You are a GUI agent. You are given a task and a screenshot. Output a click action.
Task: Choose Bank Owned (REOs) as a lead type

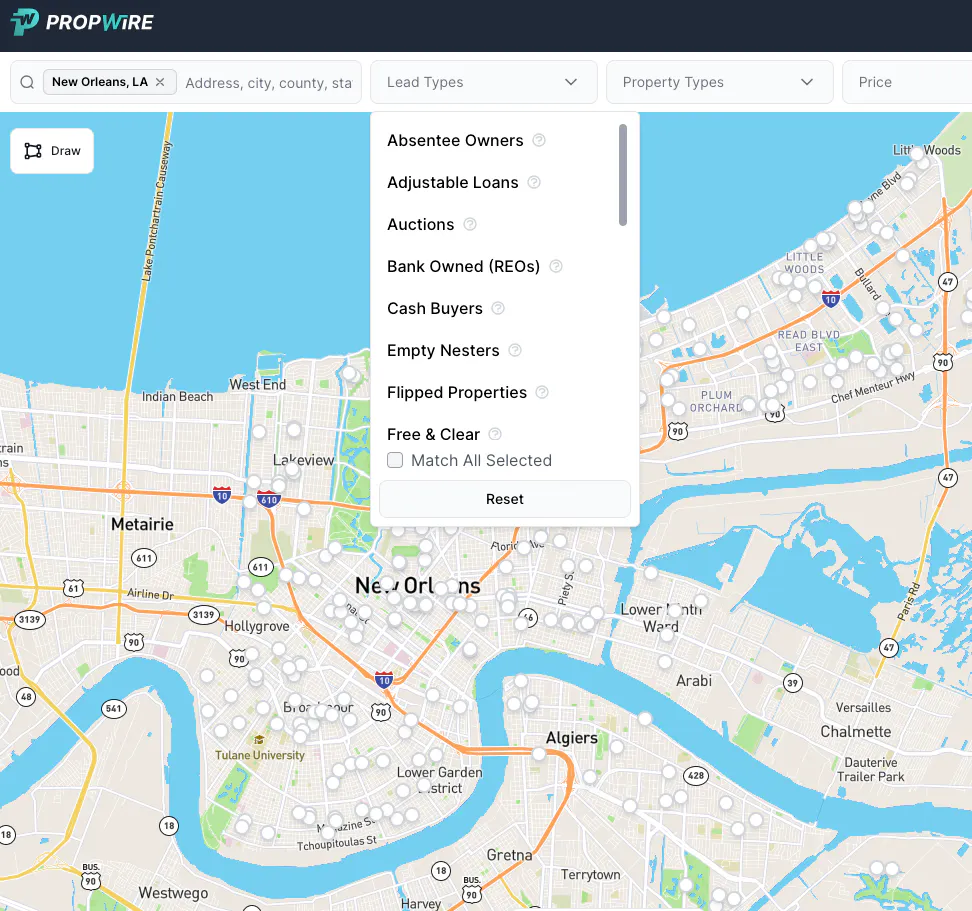click(462, 266)
